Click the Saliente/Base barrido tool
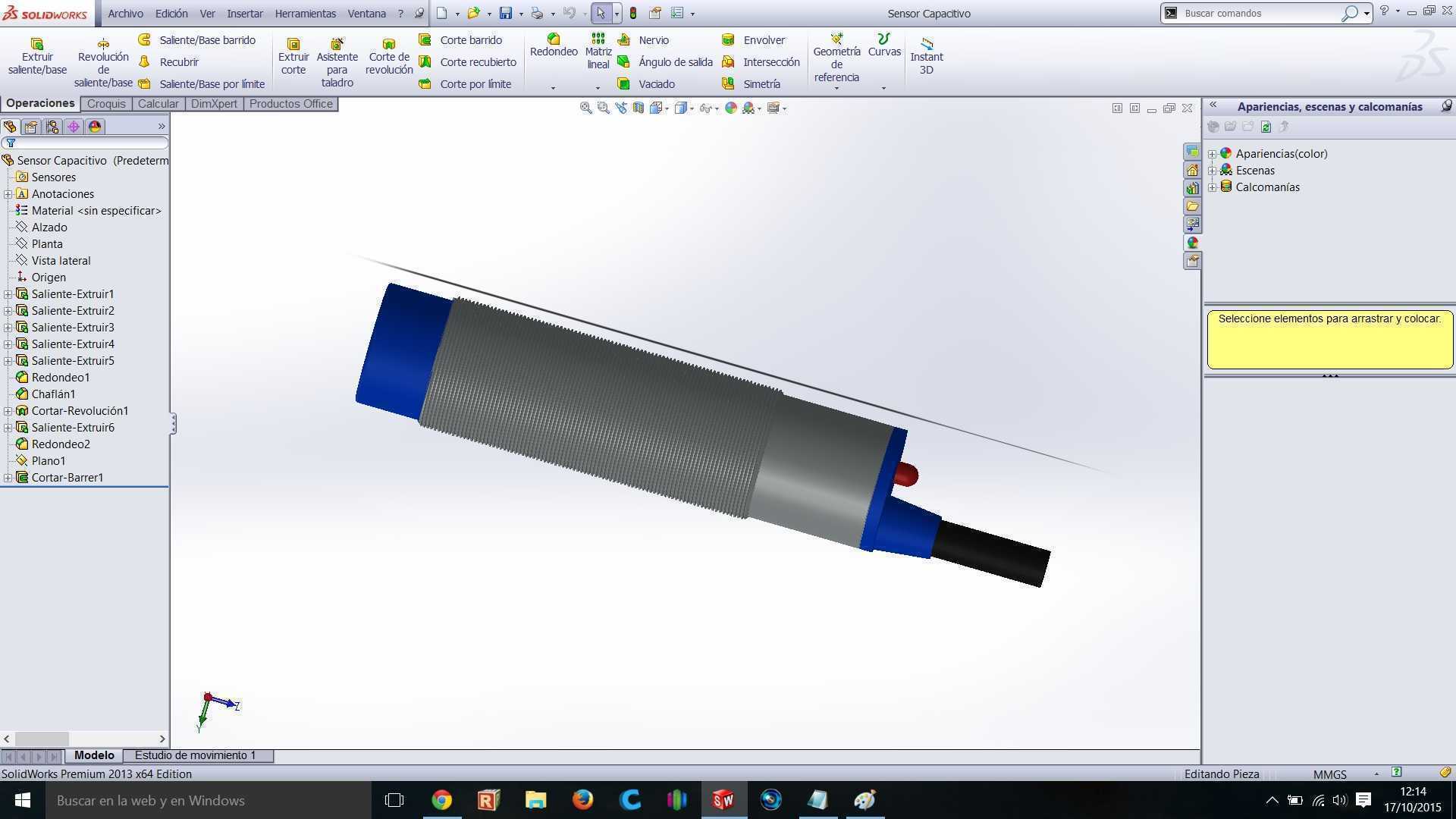This screenshot has height=819, width=1456. [197, 40]
